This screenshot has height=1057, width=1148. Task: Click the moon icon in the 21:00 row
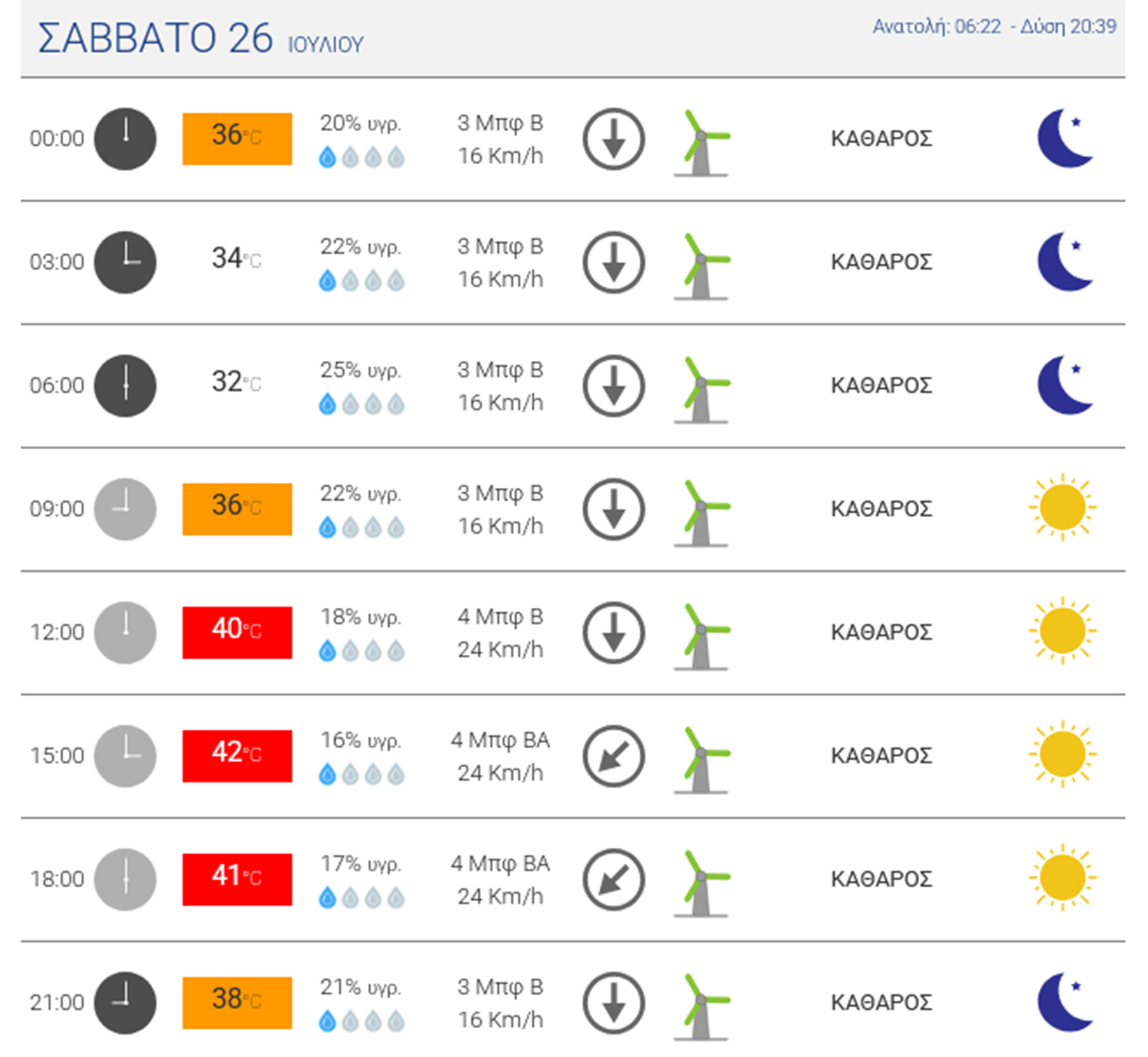[1065, 1002]
